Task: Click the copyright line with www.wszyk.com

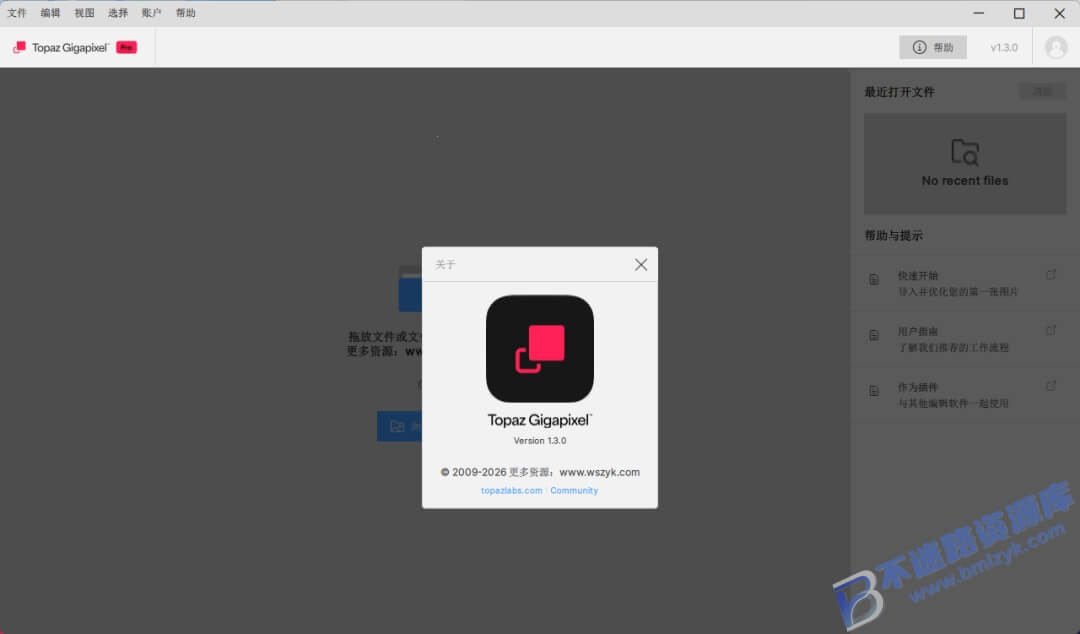Action: (x=540, y=473)
